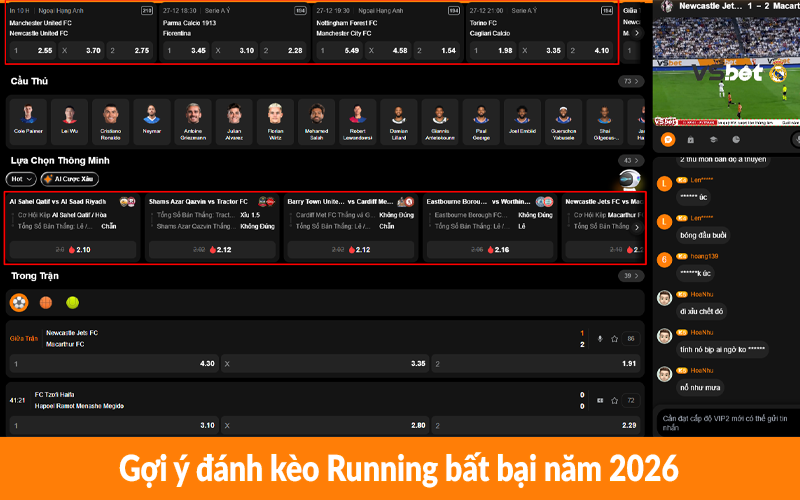Select 2.12 combo odds on Barry Town card
The image size is (800, 500).
click(x=351, y=249)
